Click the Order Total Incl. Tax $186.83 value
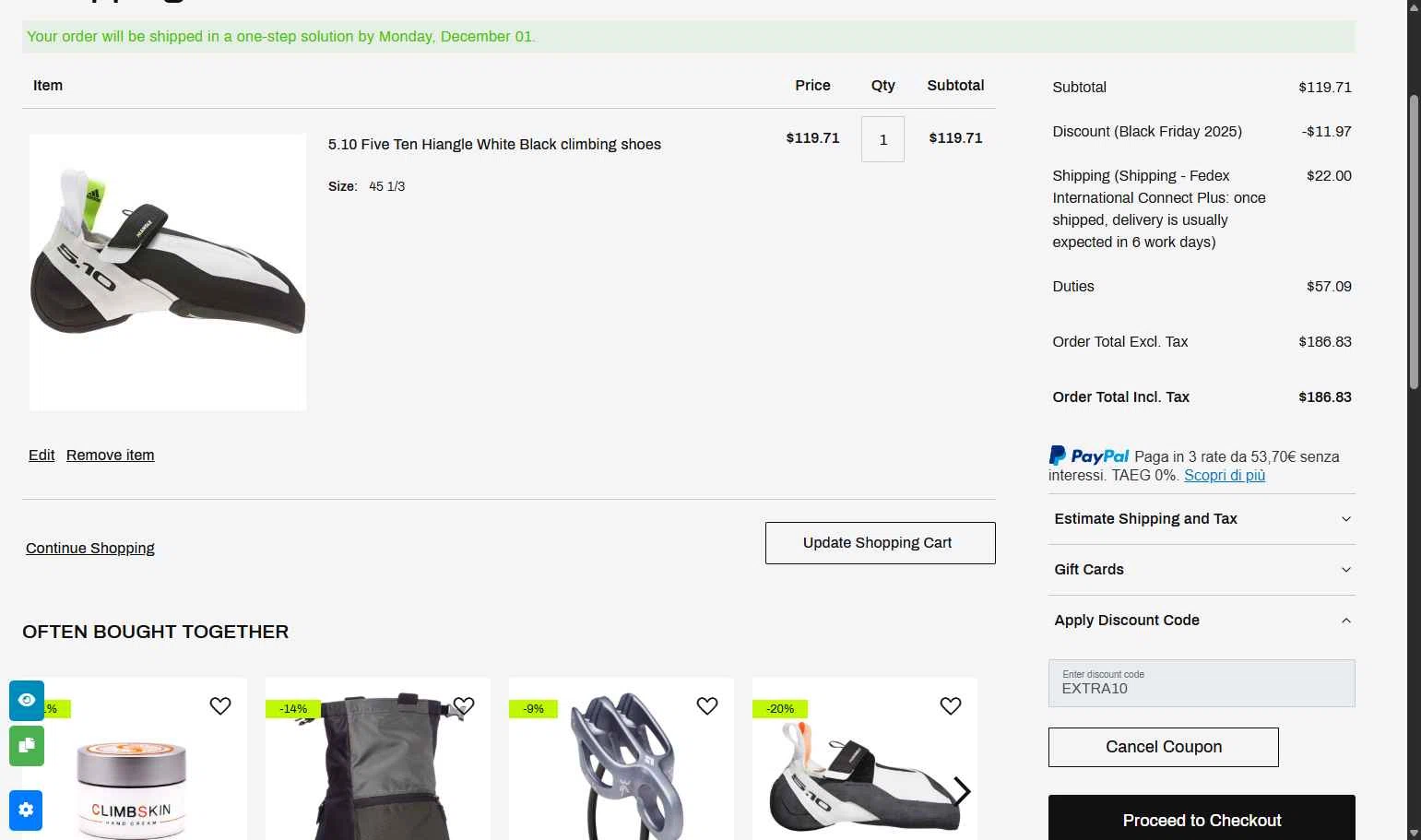The width and height of the screenshot is (1421, 840). coord(1325,396)
